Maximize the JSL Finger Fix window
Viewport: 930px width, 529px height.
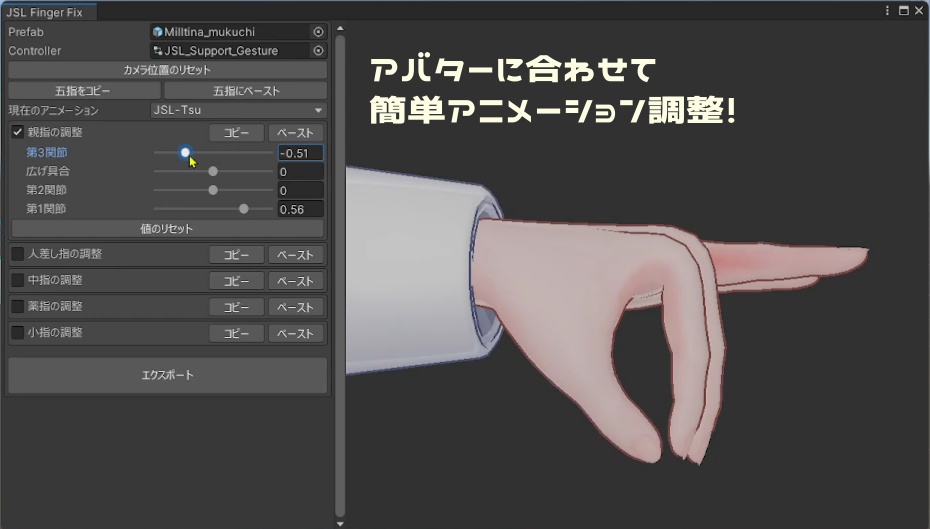[903, 11]
